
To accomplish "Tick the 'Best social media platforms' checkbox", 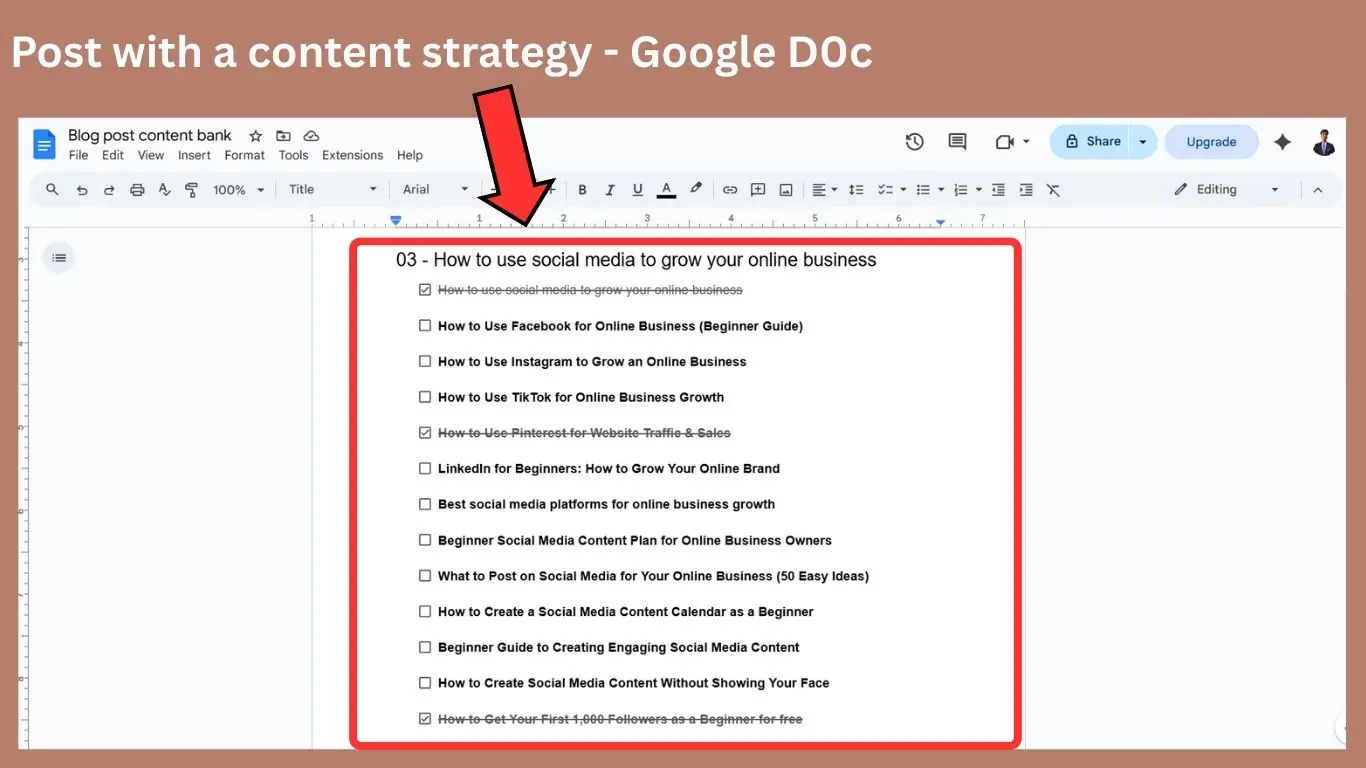I will [425, 504].
